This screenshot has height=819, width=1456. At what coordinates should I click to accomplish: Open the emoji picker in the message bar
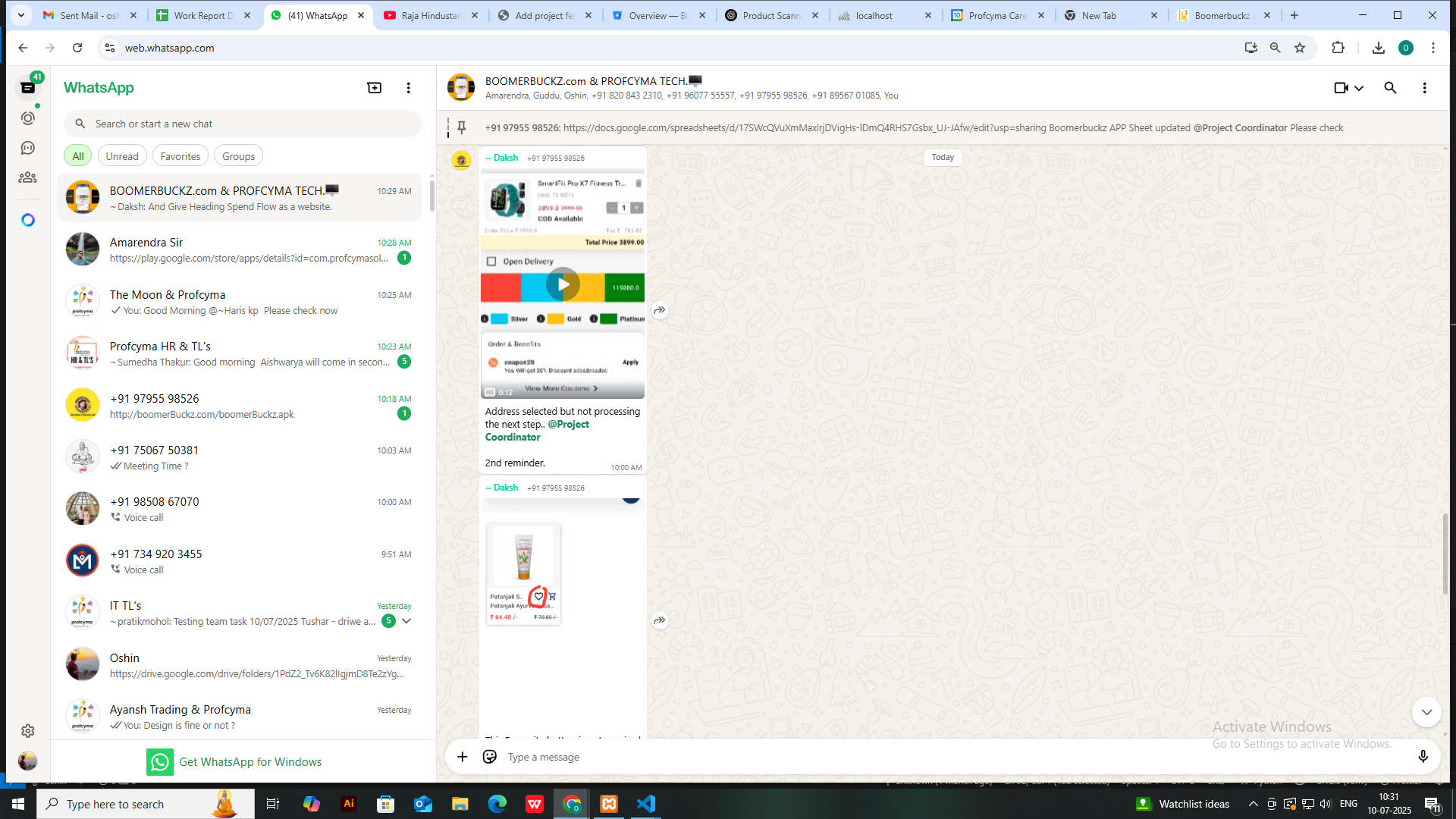[490, 757]
